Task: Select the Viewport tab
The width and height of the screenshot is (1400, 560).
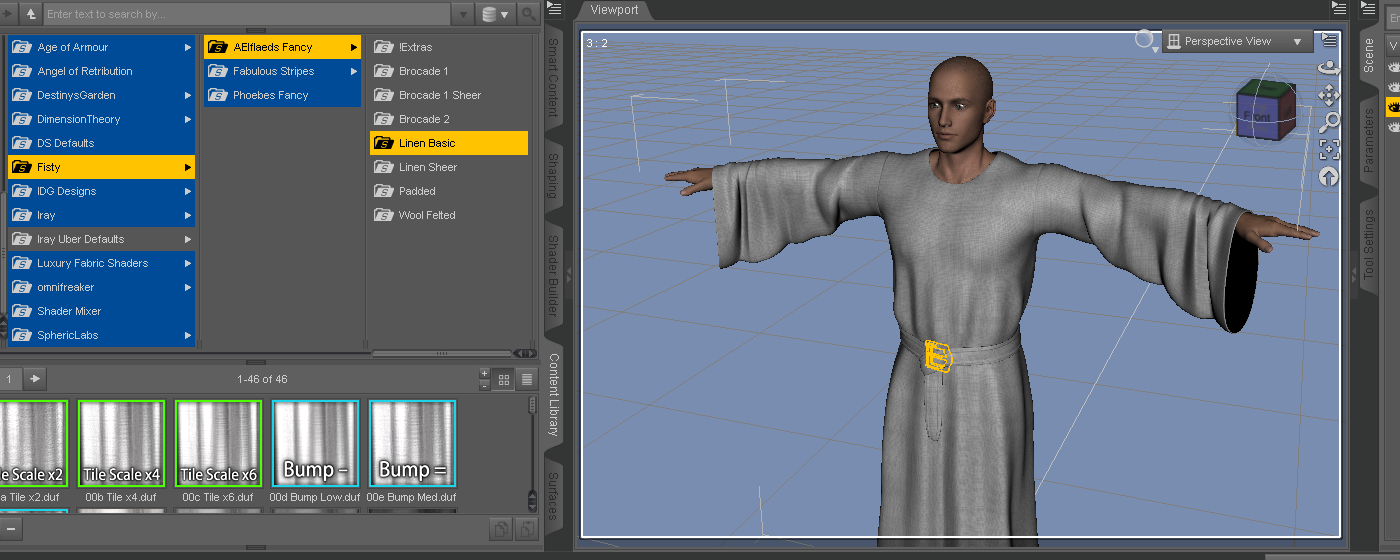Action: click(614, 9)
